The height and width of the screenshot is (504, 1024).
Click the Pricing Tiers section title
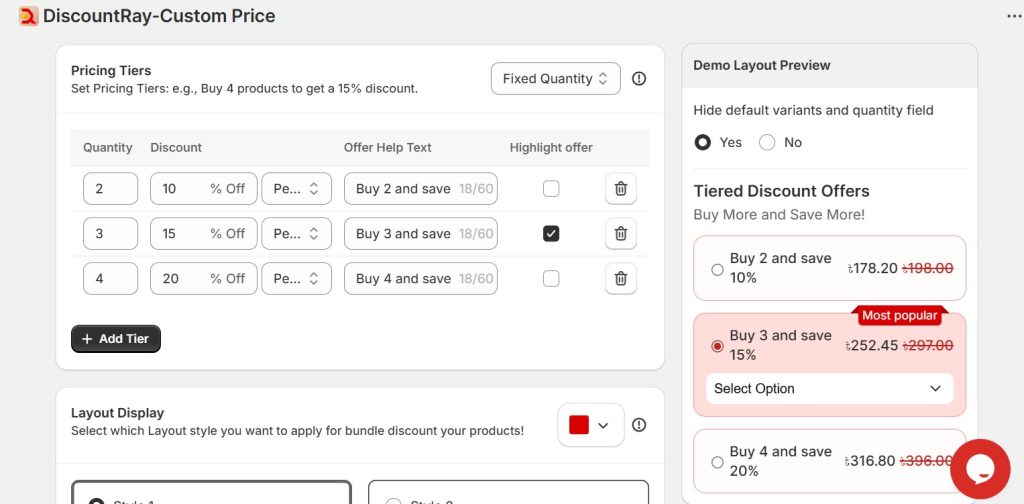coord(111,71)
